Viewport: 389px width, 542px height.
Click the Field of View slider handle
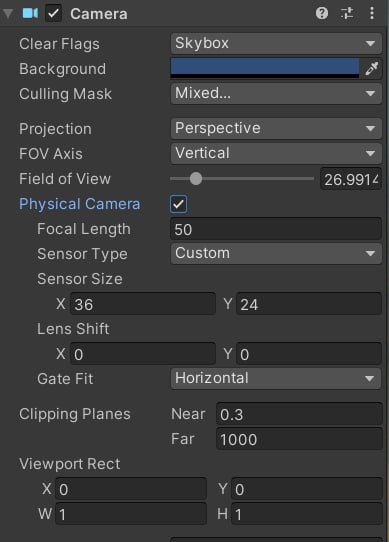coord(196,179)
